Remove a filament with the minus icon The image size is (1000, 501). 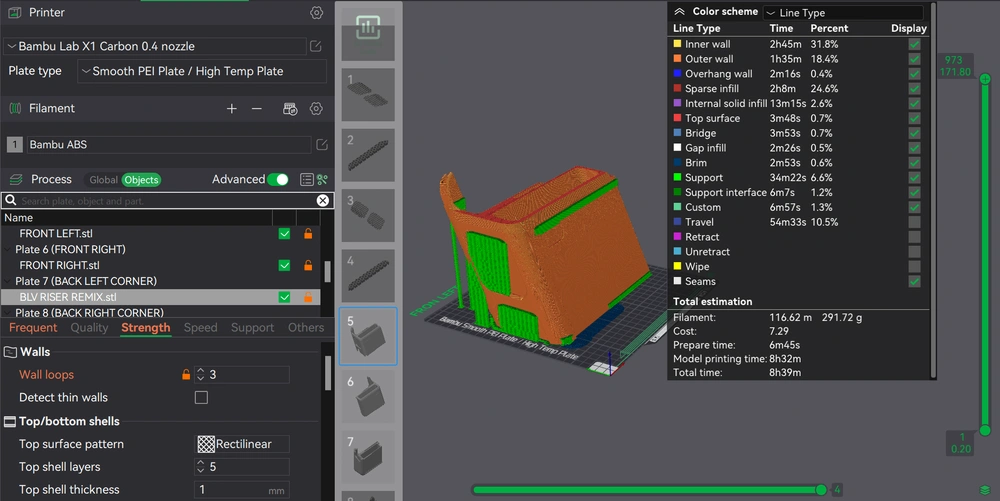tap(257, 109)
